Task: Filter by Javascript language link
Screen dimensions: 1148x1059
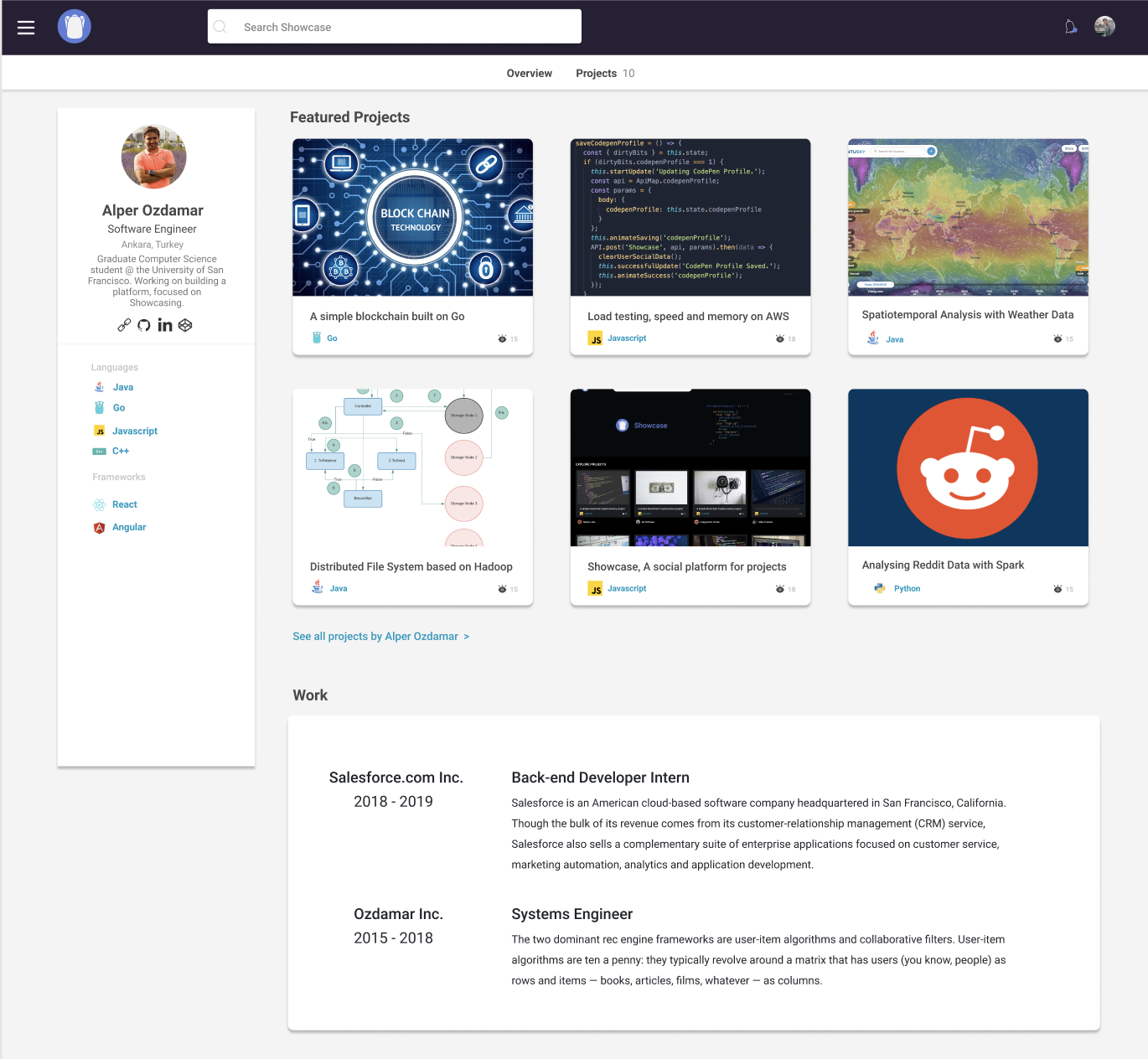Action: (135, 431)
